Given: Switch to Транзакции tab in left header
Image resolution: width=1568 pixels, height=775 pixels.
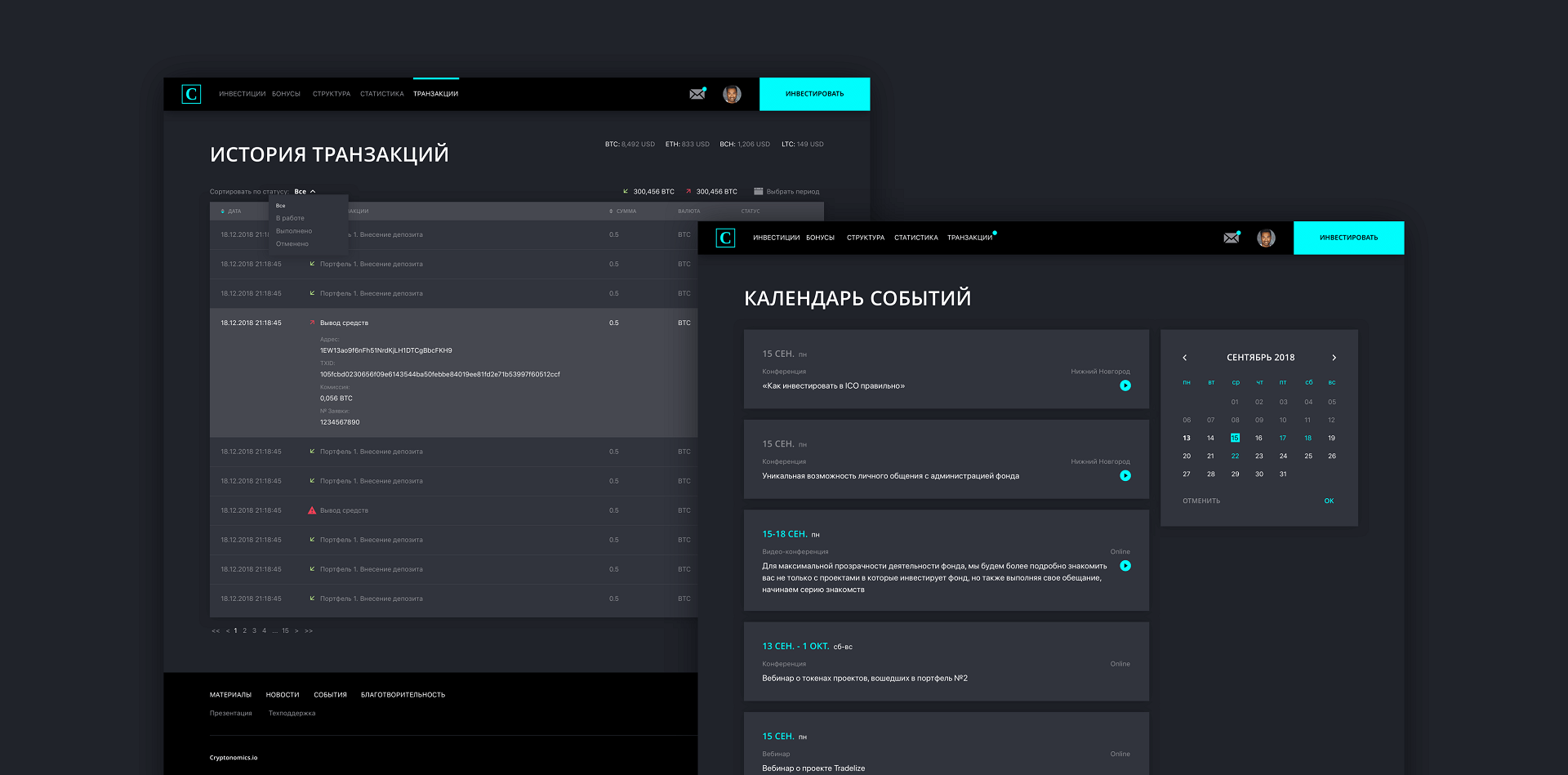Looking at the screenshot, I should 435,94.
